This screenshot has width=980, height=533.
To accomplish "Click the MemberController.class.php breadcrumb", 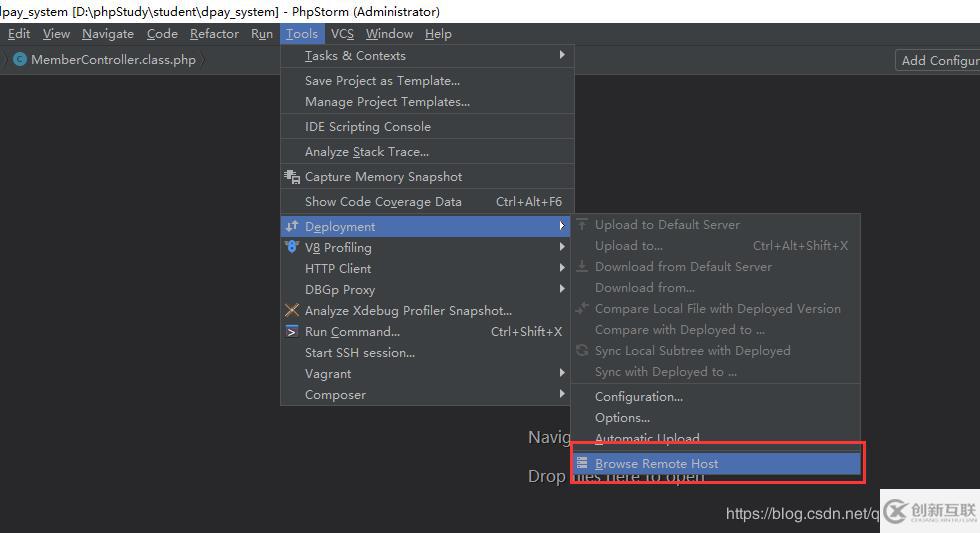I will pos(113,59).
